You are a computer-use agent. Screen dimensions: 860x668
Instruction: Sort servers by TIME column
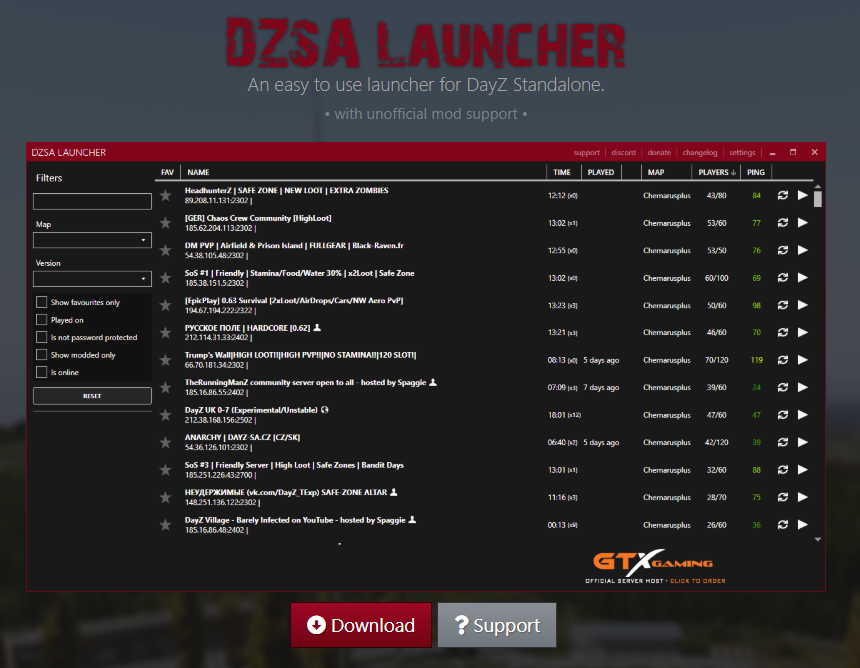coord(562,172)
